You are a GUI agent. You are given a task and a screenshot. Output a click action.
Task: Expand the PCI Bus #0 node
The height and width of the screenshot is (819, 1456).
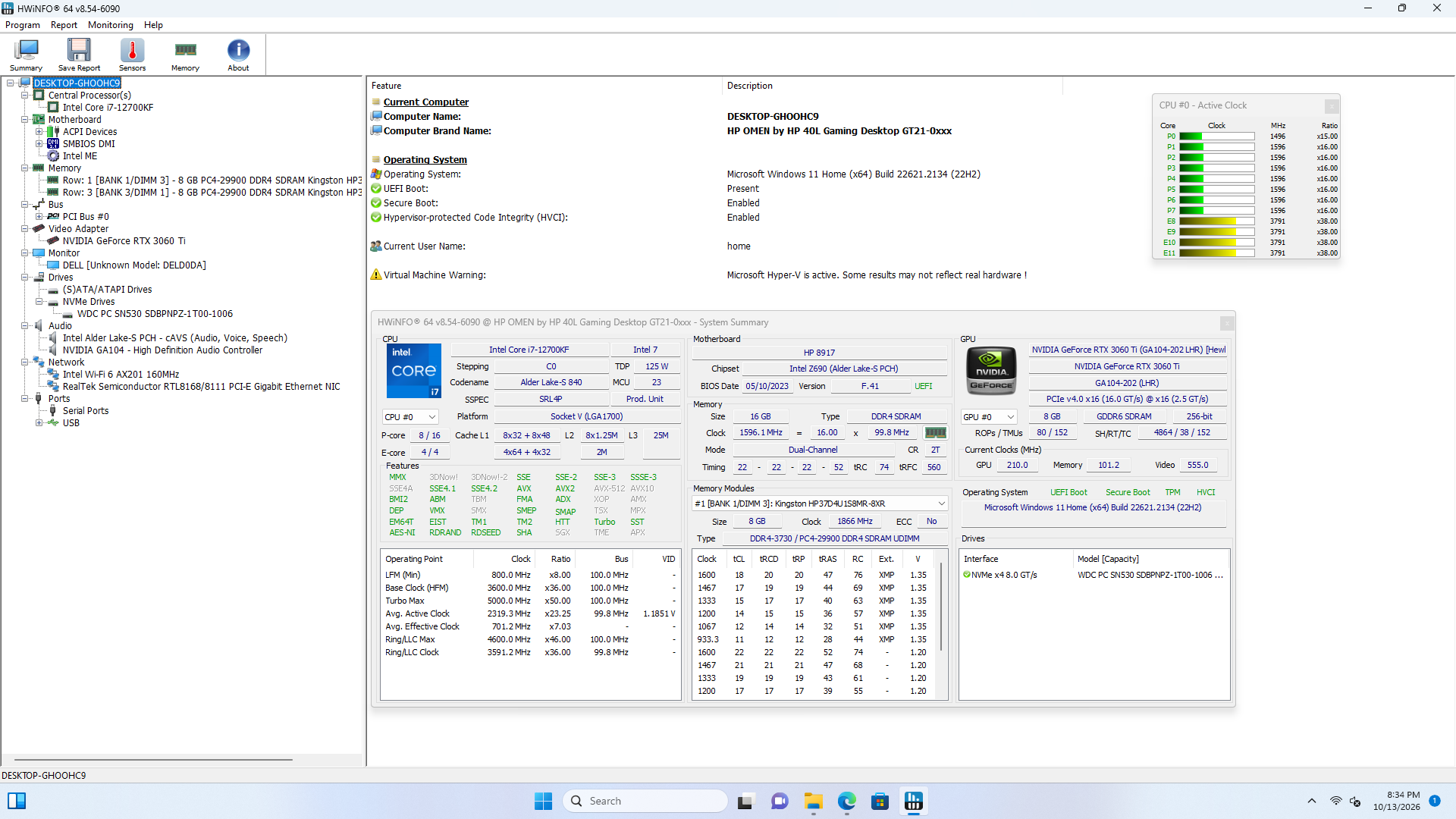click(x=39, y=217)
